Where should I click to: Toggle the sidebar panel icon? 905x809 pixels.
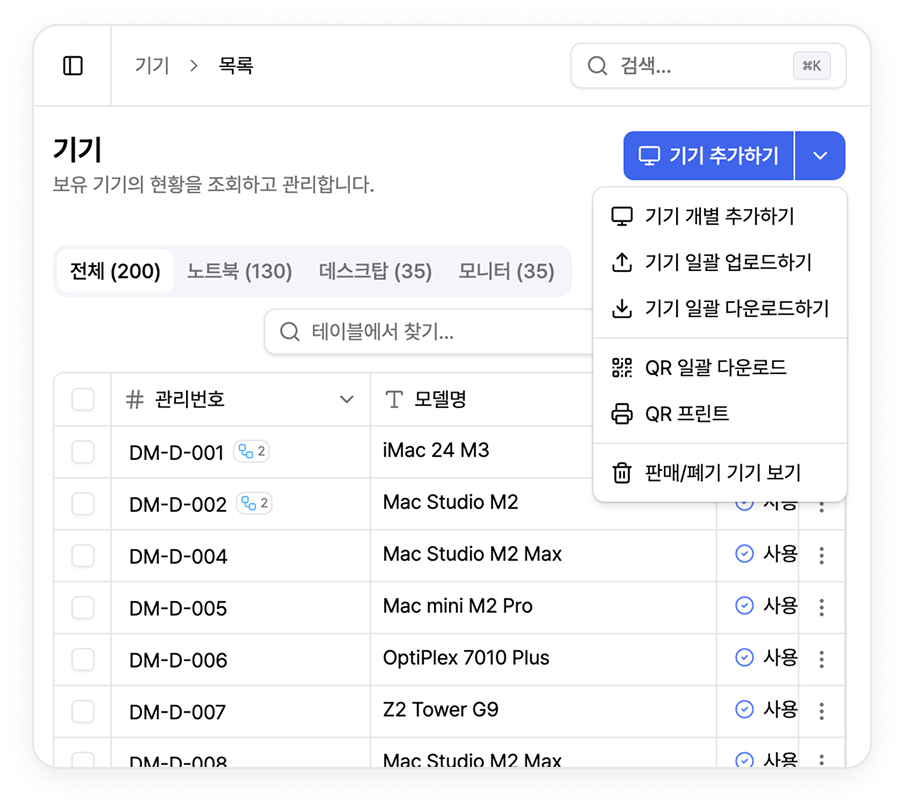(x=73, y=66)
